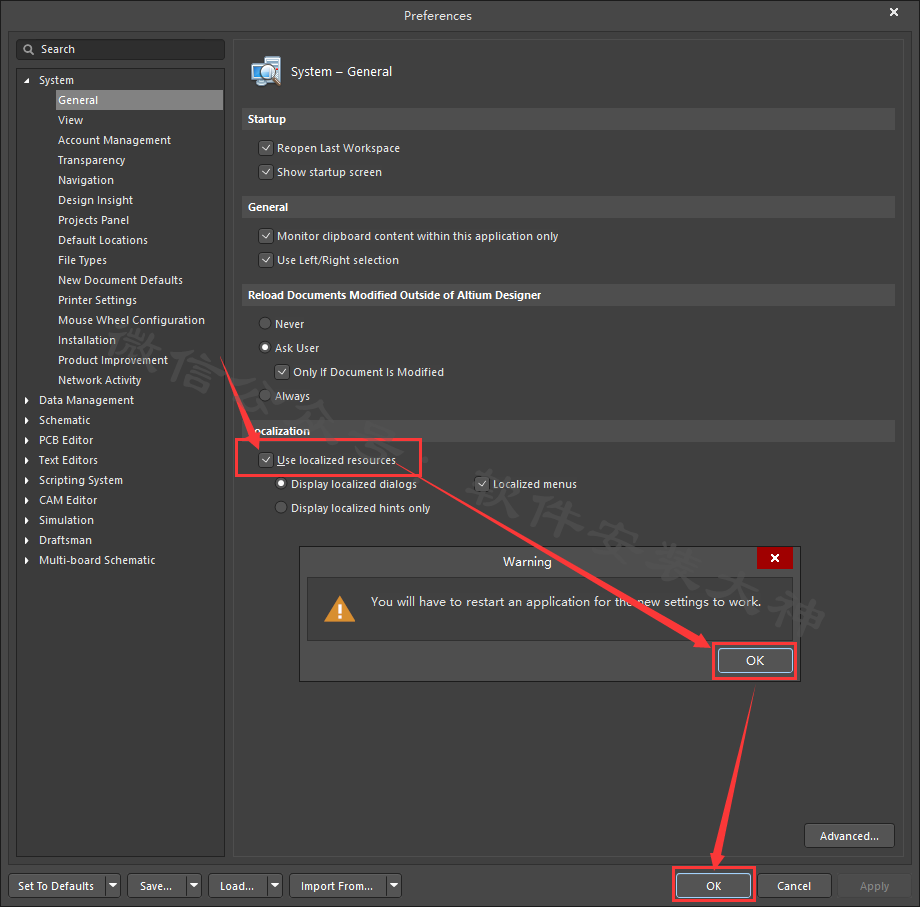Toggle Use localized resources checkbox
Screen dimensions: 920x907
[266, 460]
